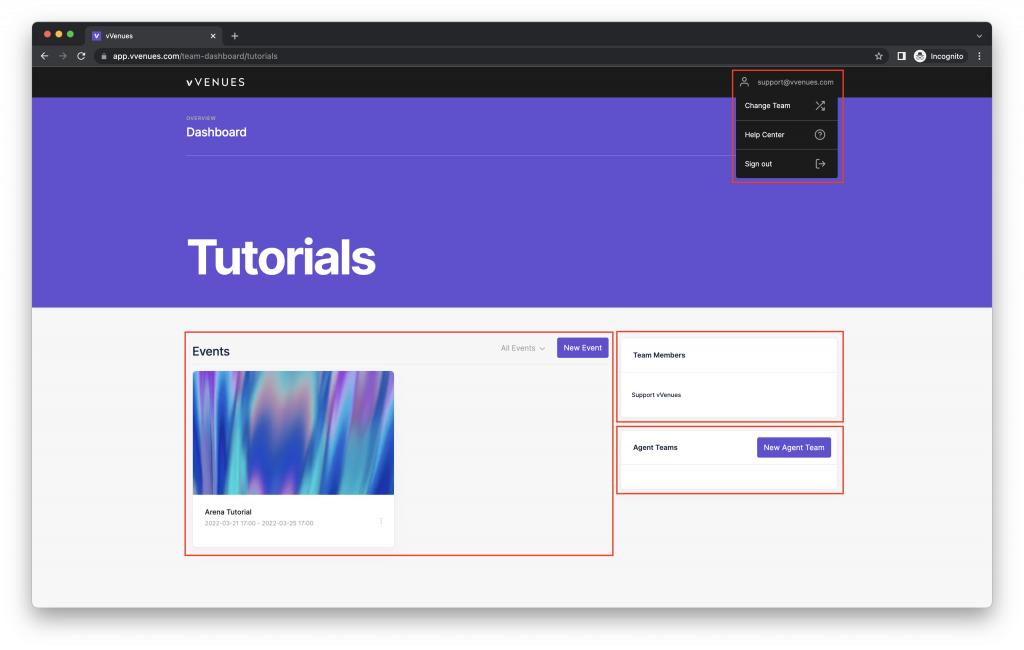1024x650 pixels.
Task: Expand the All Events filter dropdown
Action: [522, 348]
